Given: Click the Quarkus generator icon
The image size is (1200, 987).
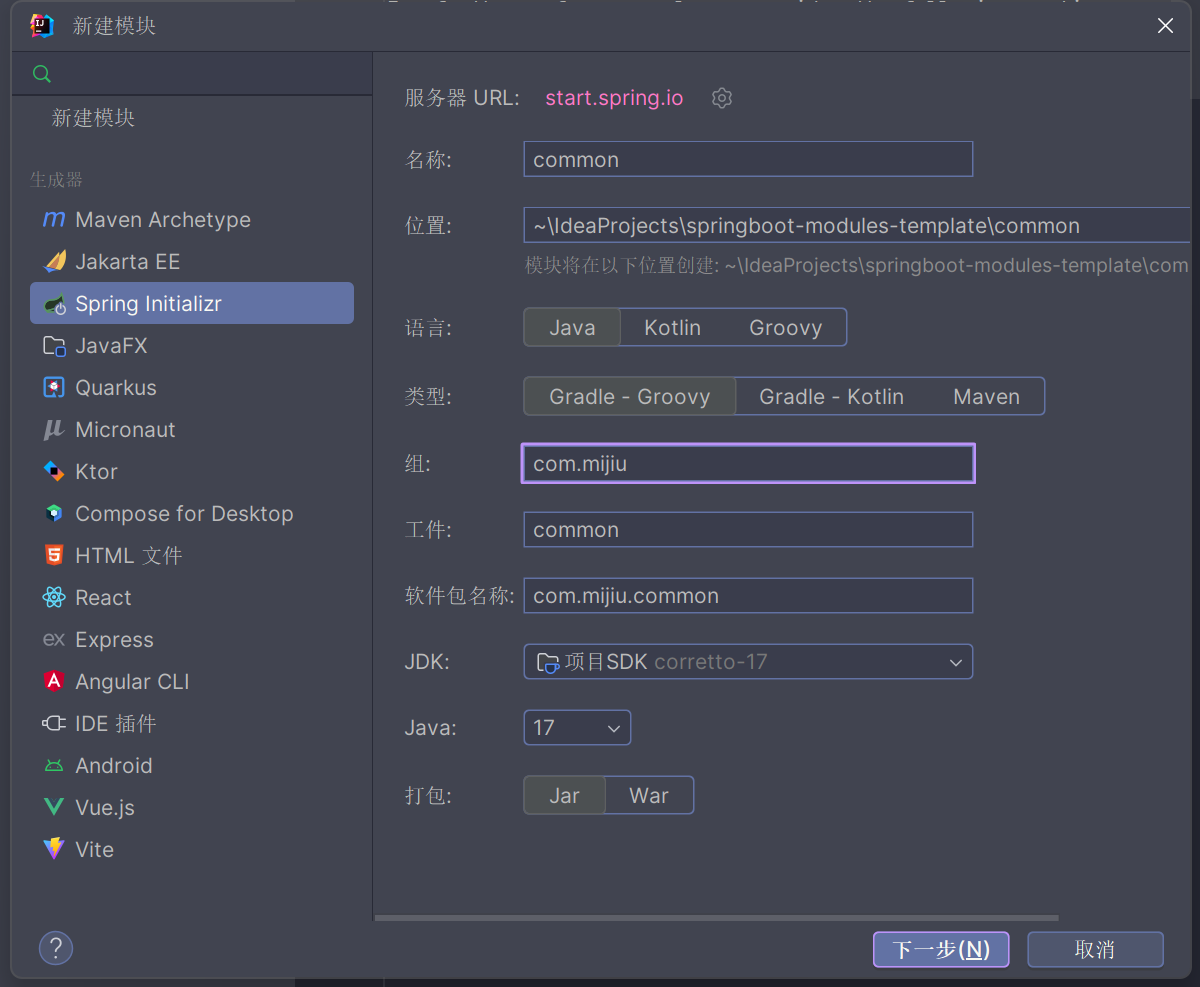Looking at the screenshot, I should point(54,387).
